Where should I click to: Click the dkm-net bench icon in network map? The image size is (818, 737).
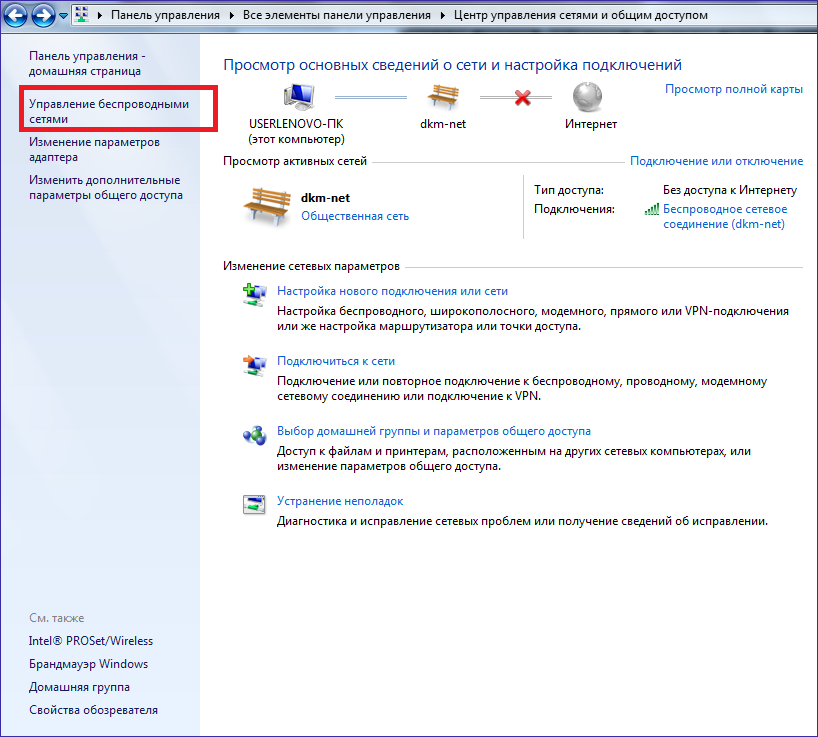[443, 97]
